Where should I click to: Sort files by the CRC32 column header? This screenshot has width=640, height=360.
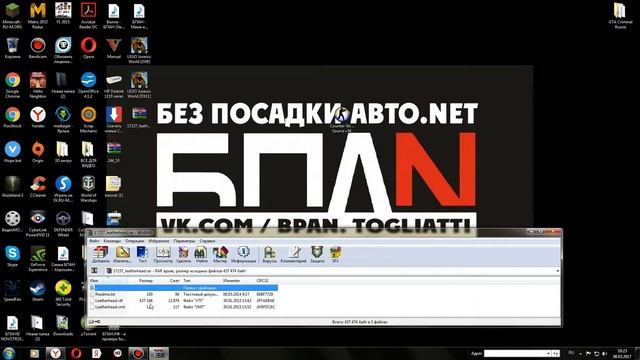[x=266, y=281]
